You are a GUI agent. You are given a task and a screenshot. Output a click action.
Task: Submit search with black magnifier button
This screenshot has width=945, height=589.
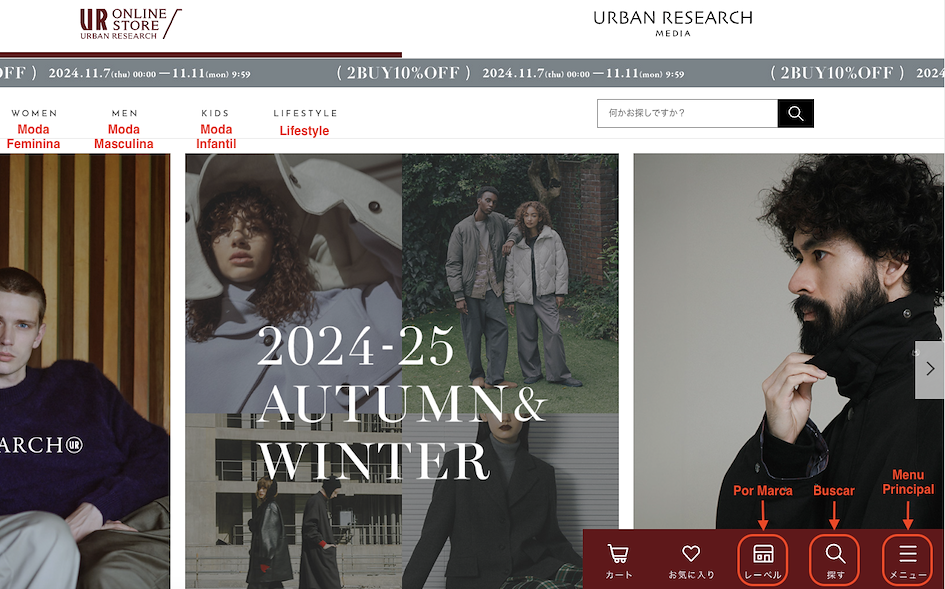796,113
